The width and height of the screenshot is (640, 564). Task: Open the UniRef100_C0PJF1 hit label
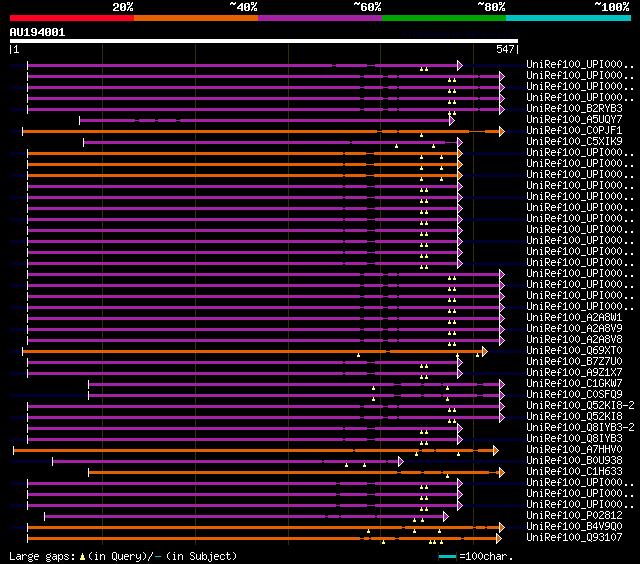(x=574, y=131)
